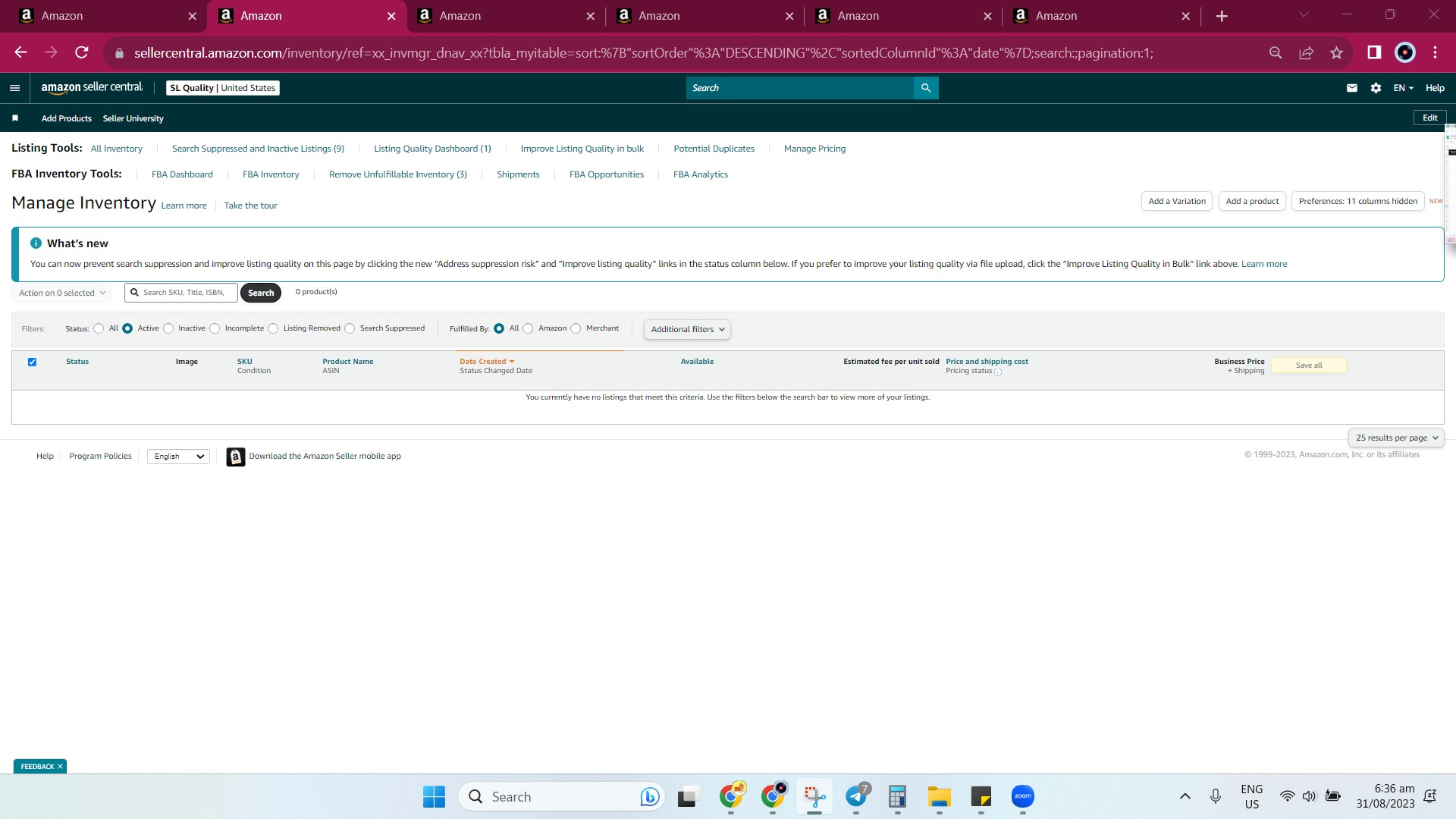Click the Amazon Seller Central logo
1456x819 pixels.
(x=92, y=88)
